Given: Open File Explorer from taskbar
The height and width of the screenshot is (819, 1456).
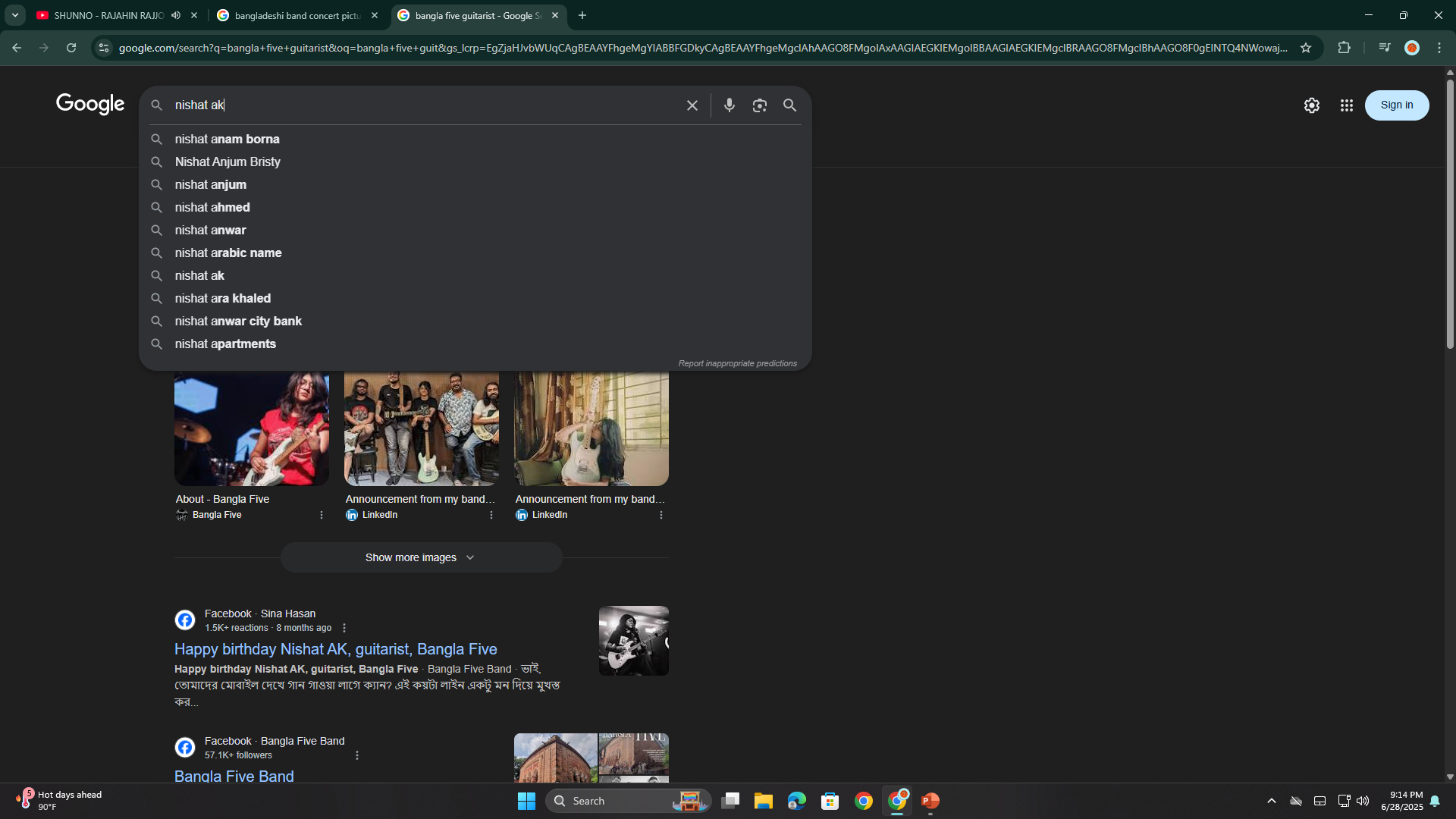Looking at the screenshot, I should (764, 801).
